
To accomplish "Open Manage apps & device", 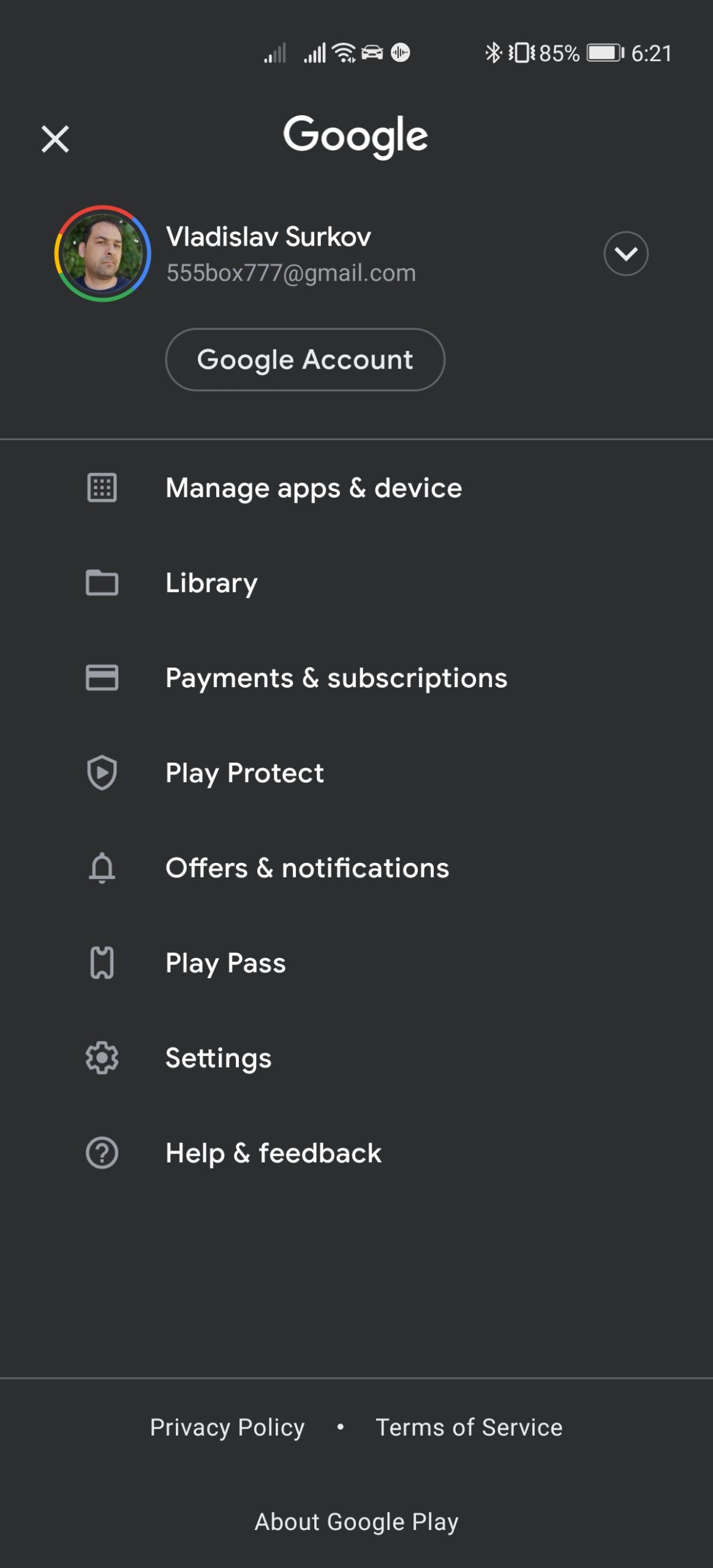I will click(x=356, y=488).
